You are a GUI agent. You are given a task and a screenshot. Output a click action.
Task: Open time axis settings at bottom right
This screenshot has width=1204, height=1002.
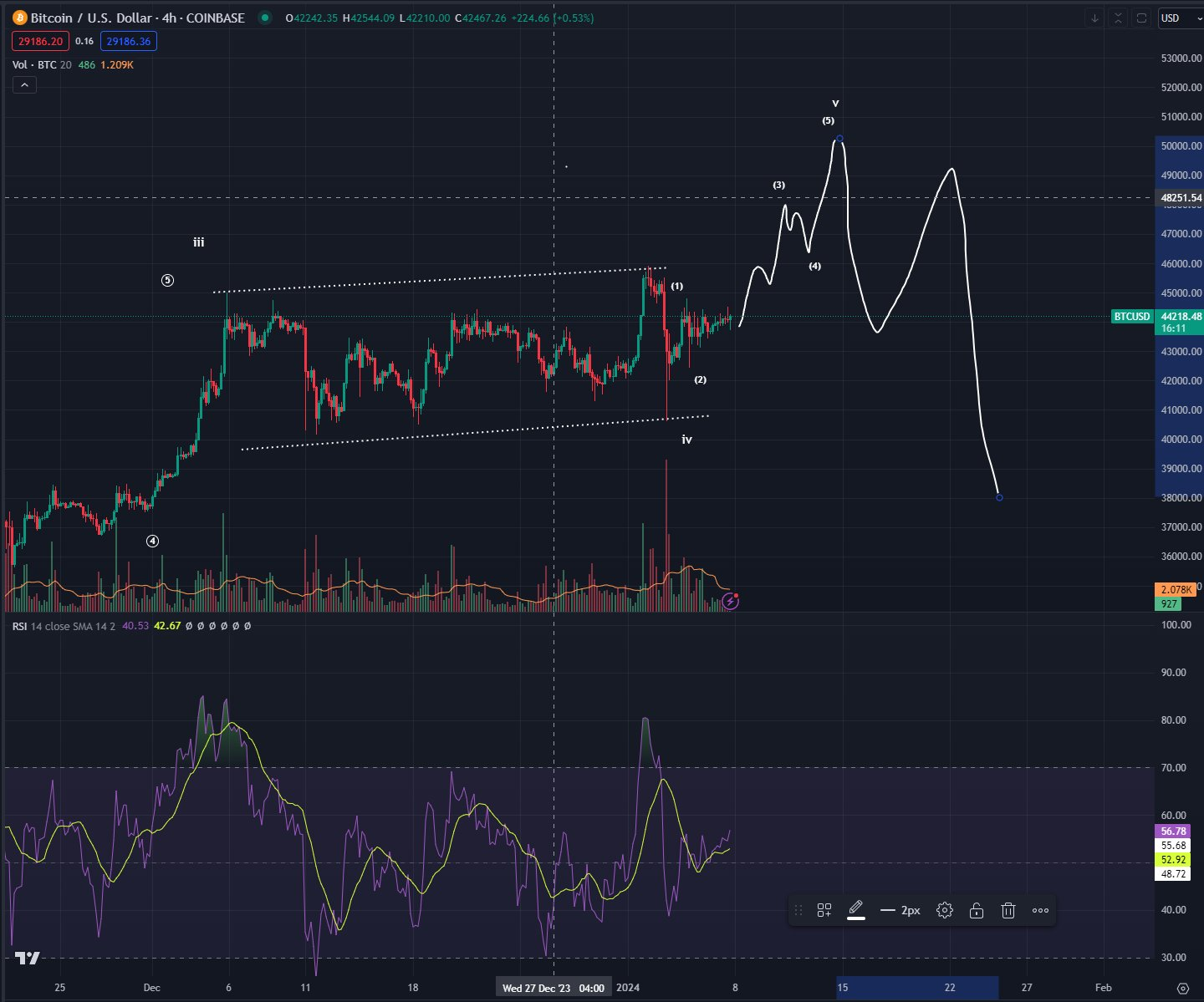pyautogui.click(x=1182, y=988)
